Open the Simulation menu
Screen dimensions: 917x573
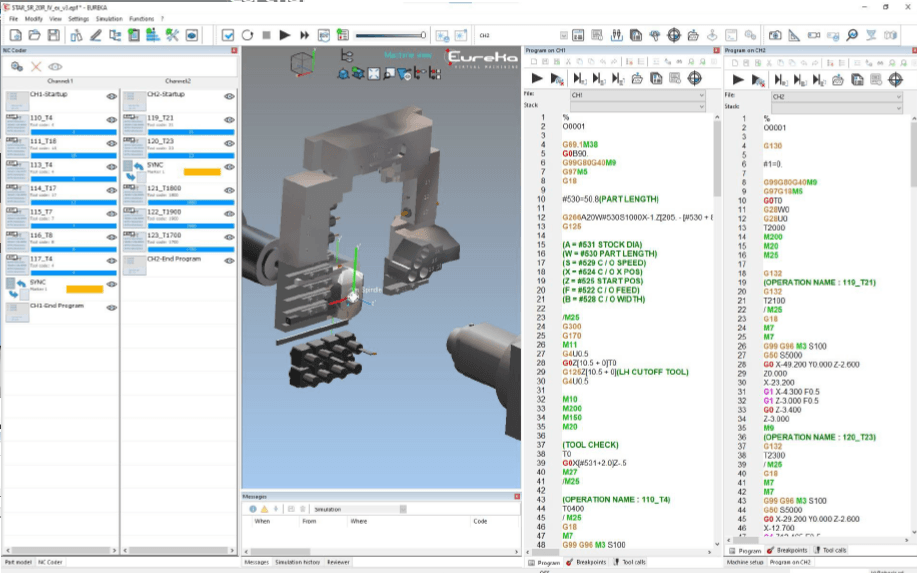click(109, 19)
